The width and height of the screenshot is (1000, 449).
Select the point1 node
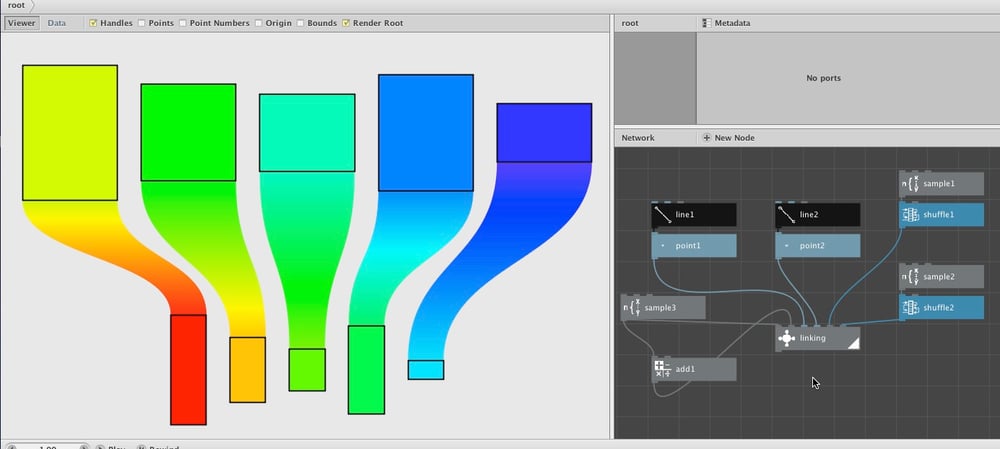point(694,246)
